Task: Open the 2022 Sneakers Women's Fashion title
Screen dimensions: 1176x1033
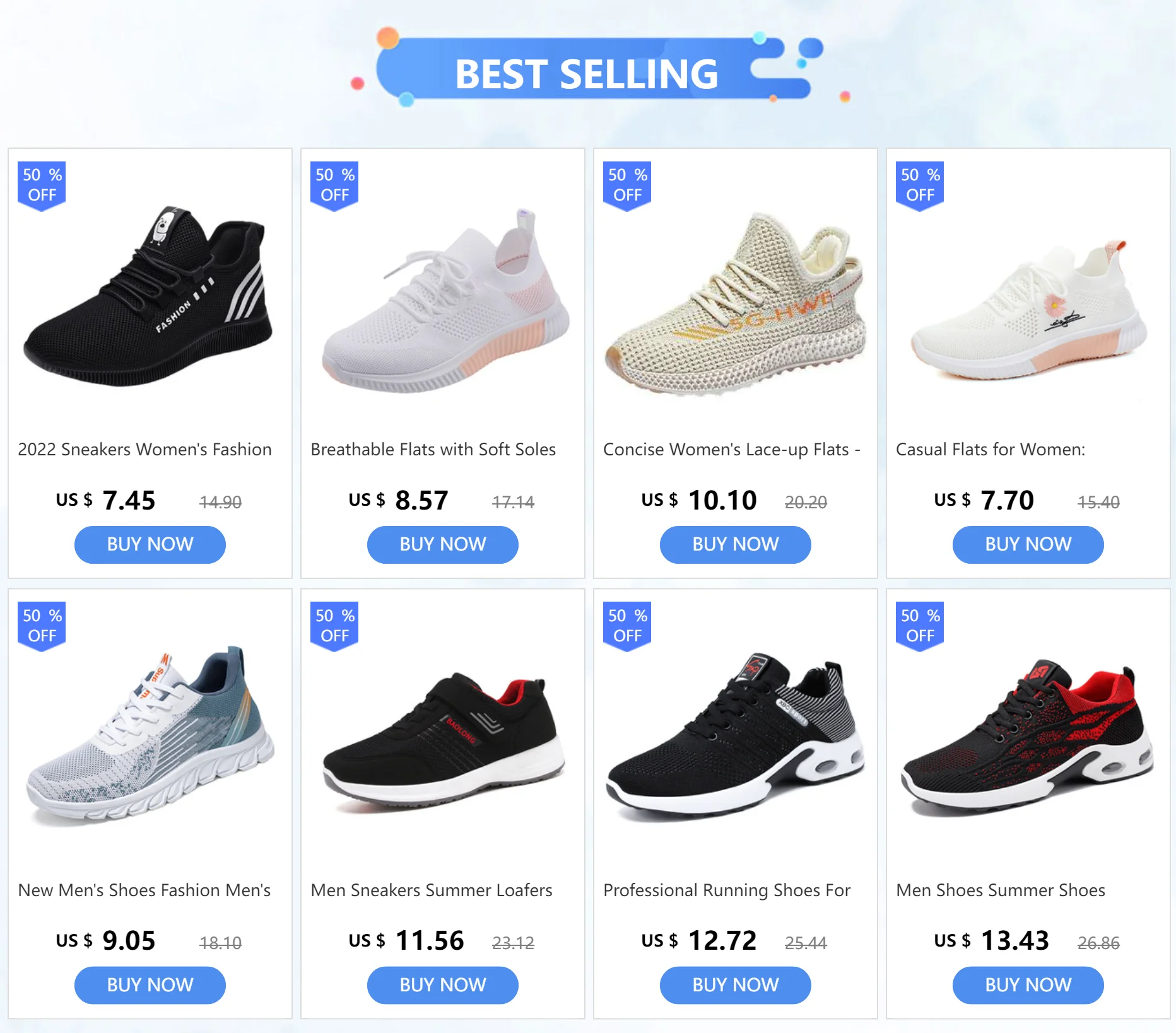Action: (x=145, y=450)
